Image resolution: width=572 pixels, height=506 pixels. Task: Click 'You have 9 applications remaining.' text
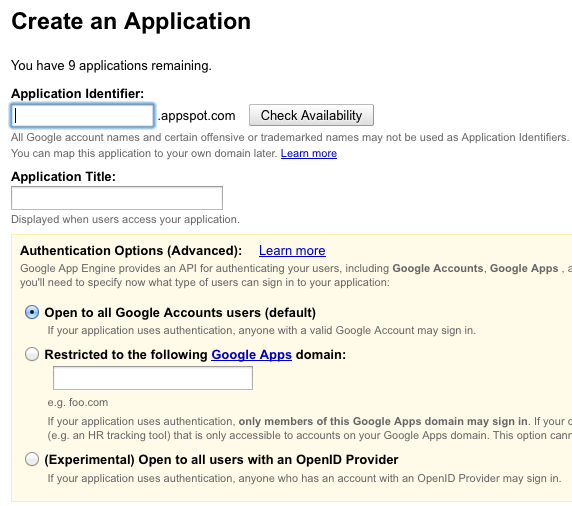[111, 66]
